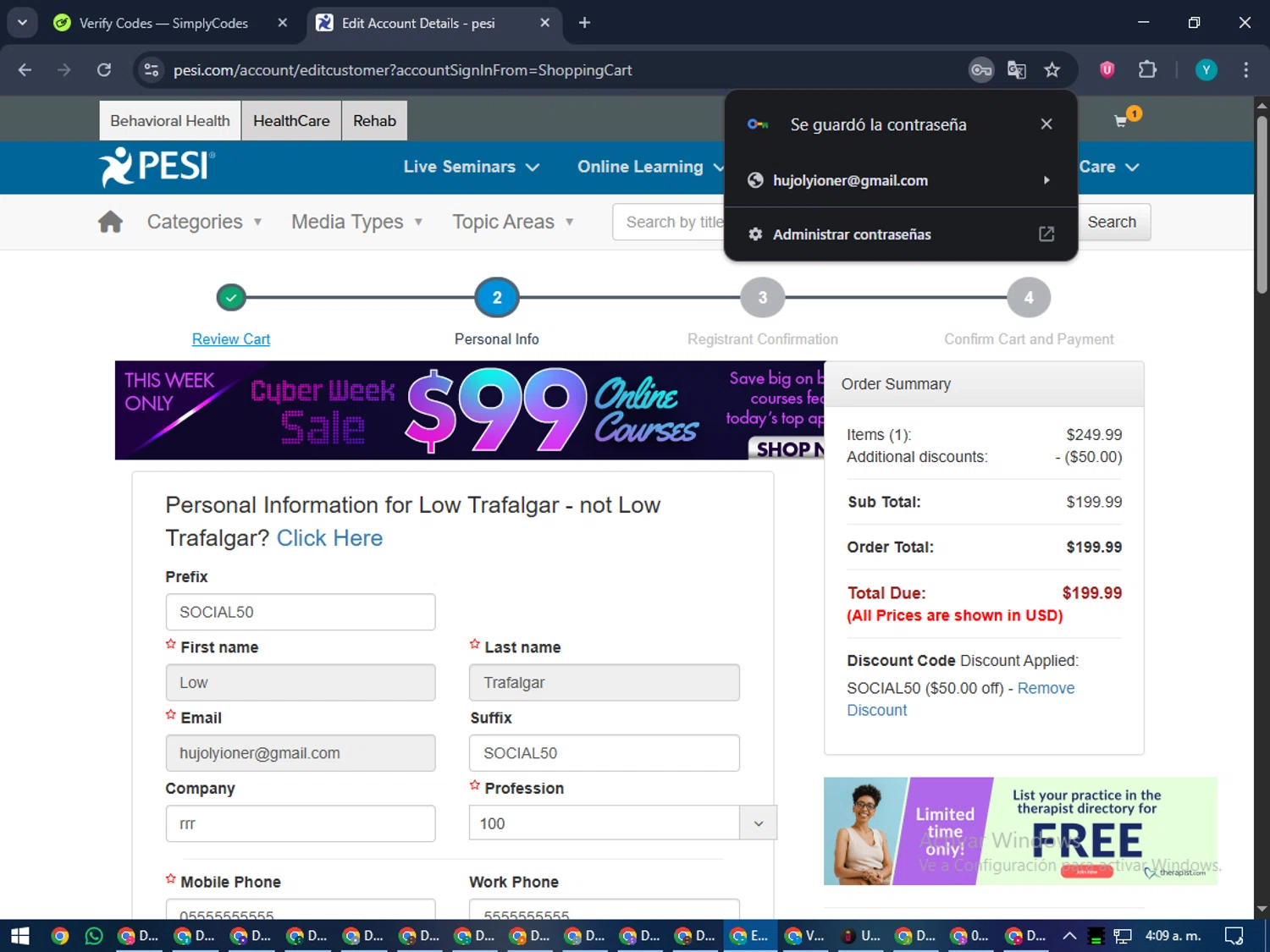Switch to the HealthCare tab
The height and width of the screenshot is (952, 1270).
click(291, 121)
